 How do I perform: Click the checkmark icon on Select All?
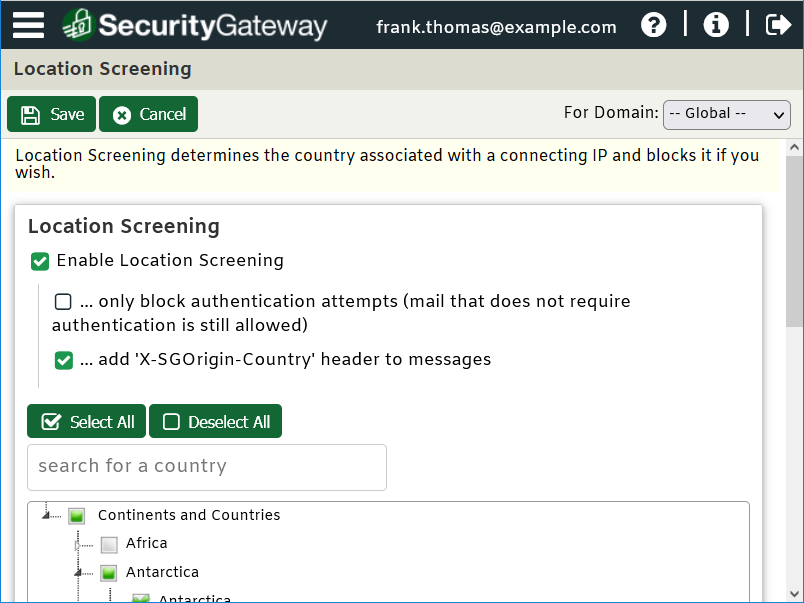pyautogui.click(x=51, y=421)
